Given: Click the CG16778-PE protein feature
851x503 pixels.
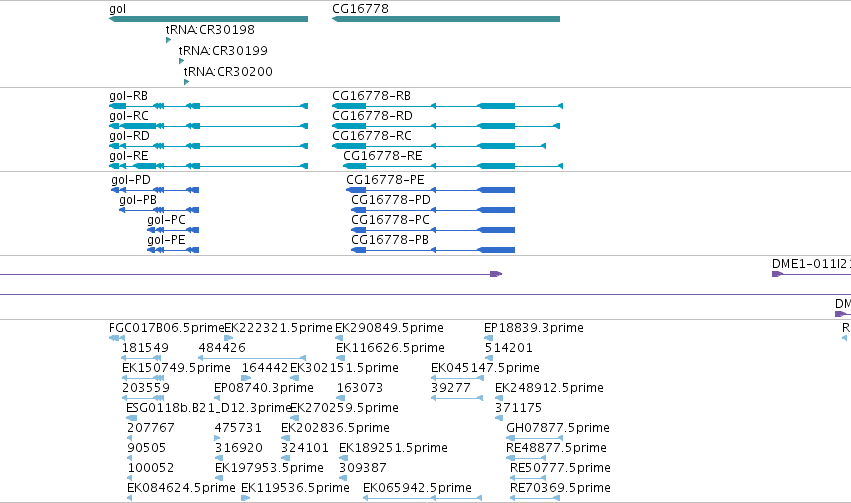Looking at the screenshot, I should [x=430, y=190].
